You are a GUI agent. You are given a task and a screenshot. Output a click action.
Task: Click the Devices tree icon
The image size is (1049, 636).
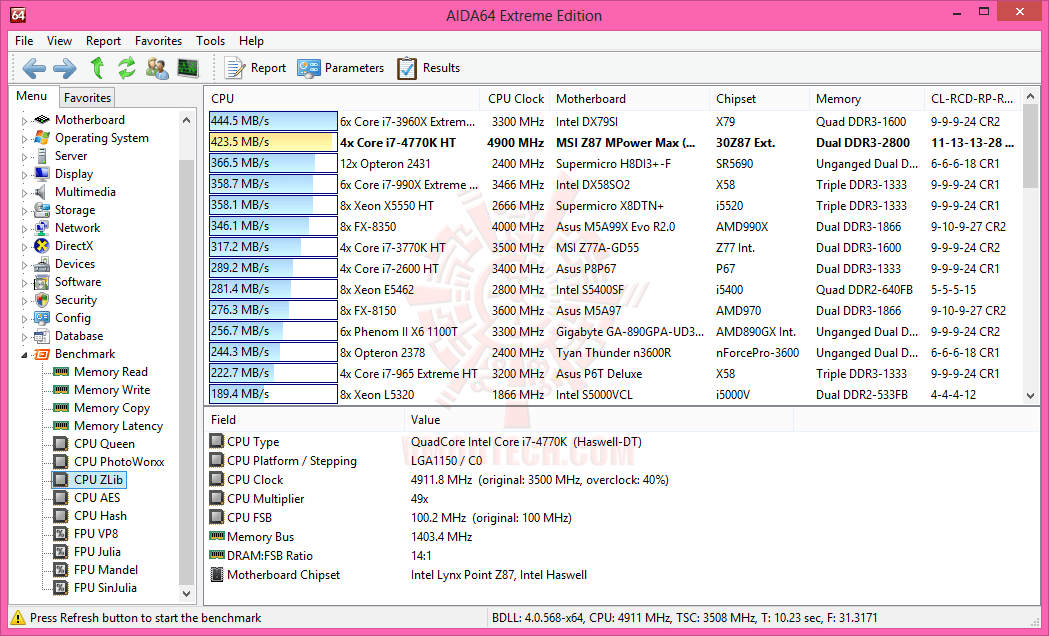tap(41, 264)
